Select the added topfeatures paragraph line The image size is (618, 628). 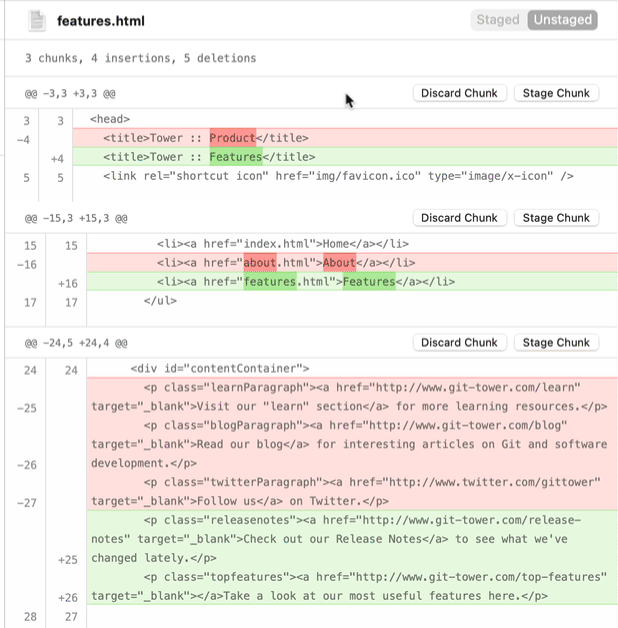[x=348, y=586]
